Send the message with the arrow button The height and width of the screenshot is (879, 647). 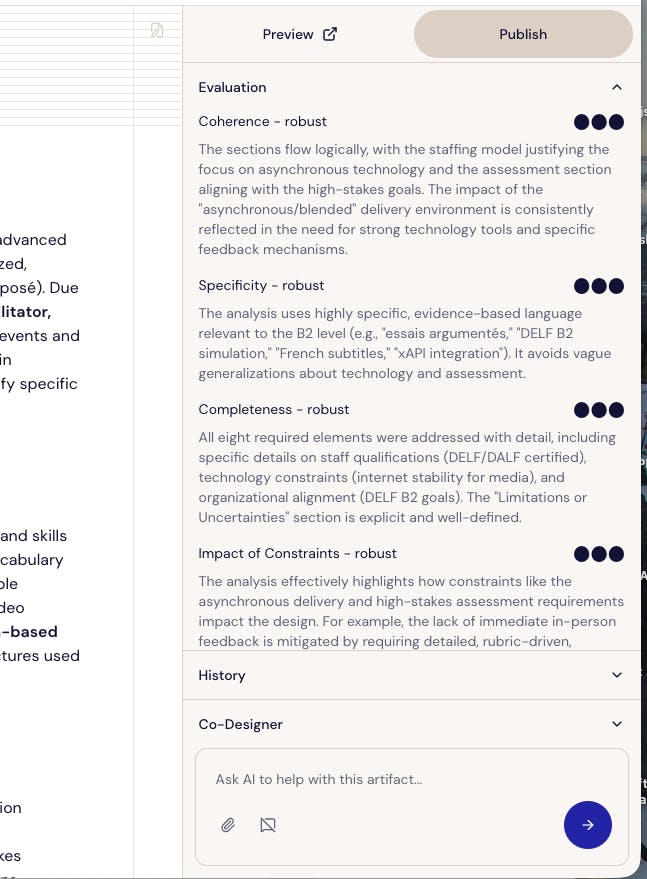(x=588, y=825)
